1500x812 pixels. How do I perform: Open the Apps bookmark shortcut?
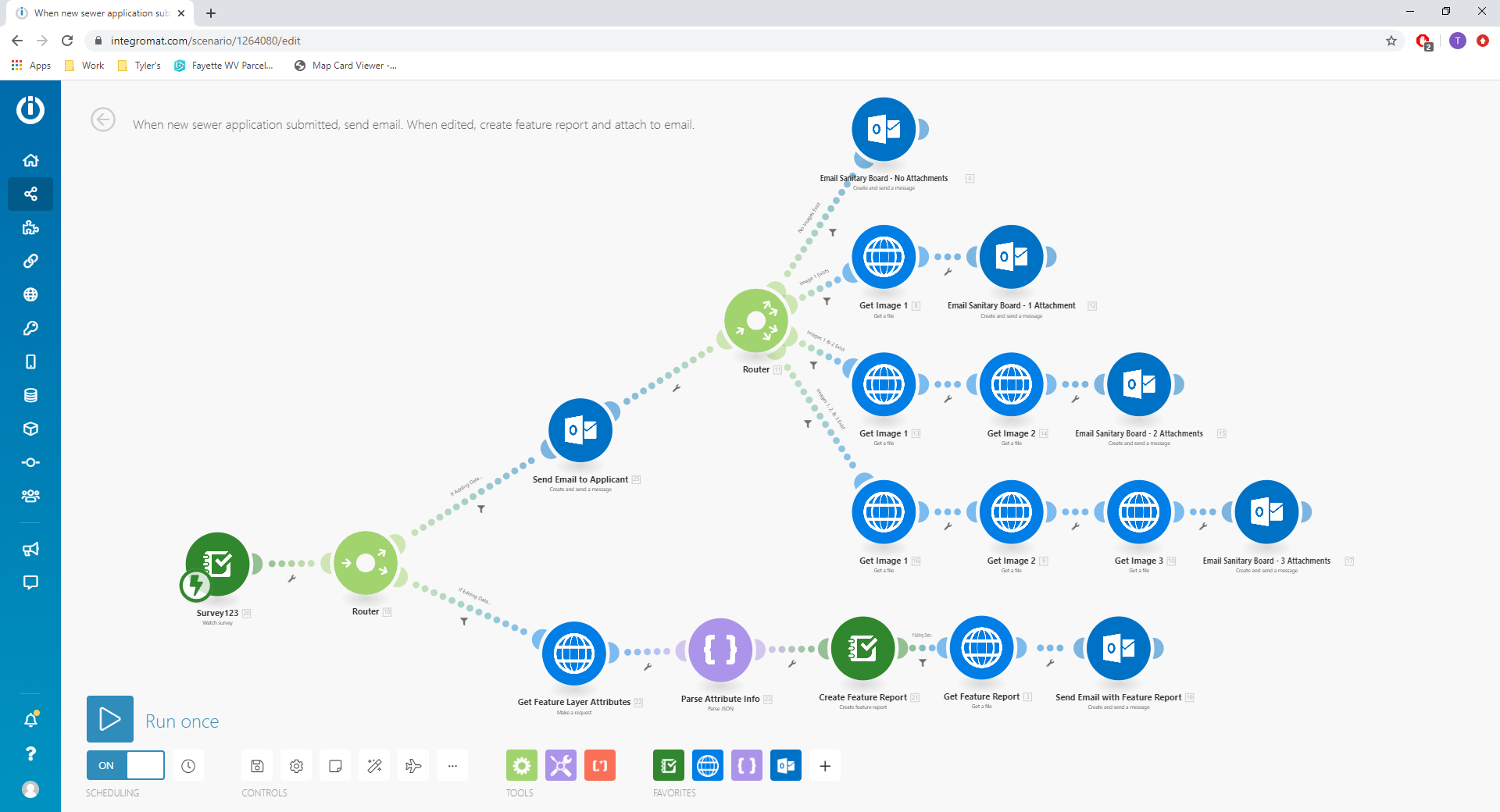pos(31,66)
